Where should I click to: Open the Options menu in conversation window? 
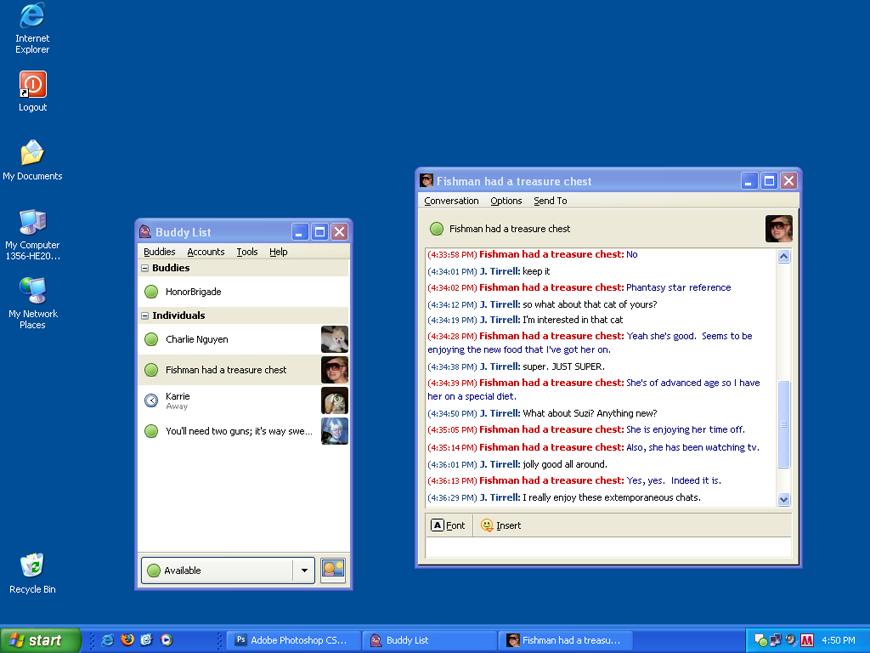[506, 201]
